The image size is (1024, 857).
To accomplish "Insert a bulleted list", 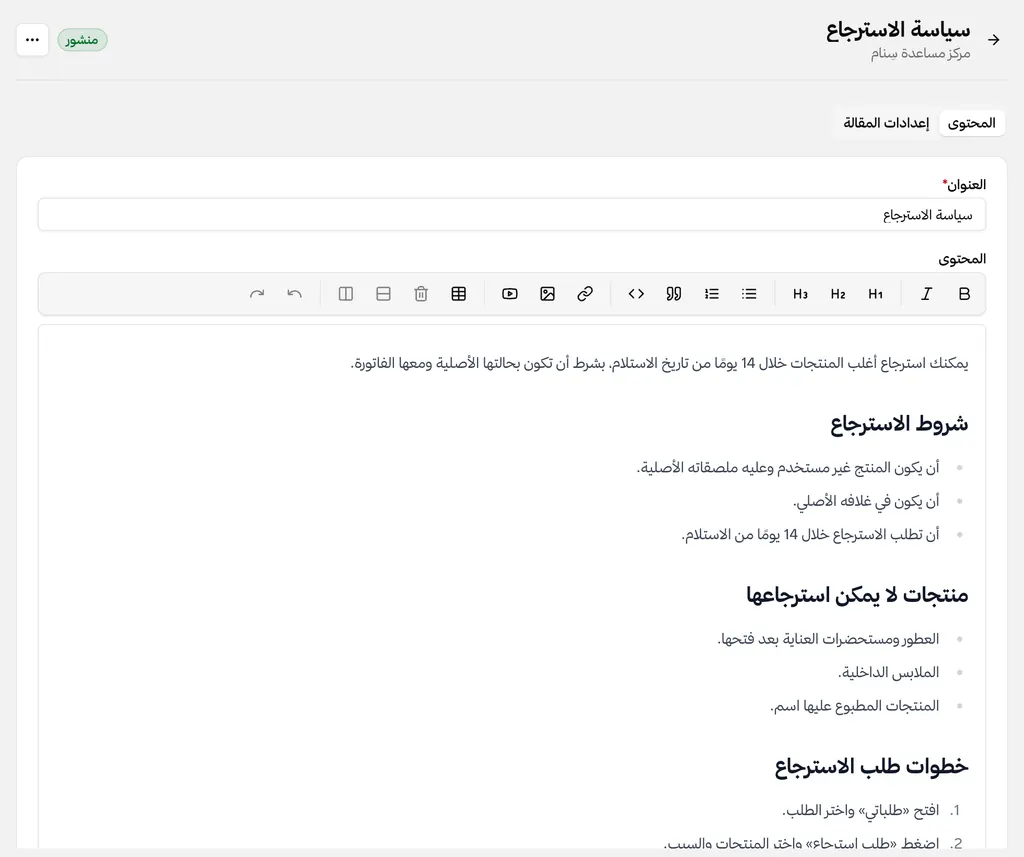I will point(749,294).
